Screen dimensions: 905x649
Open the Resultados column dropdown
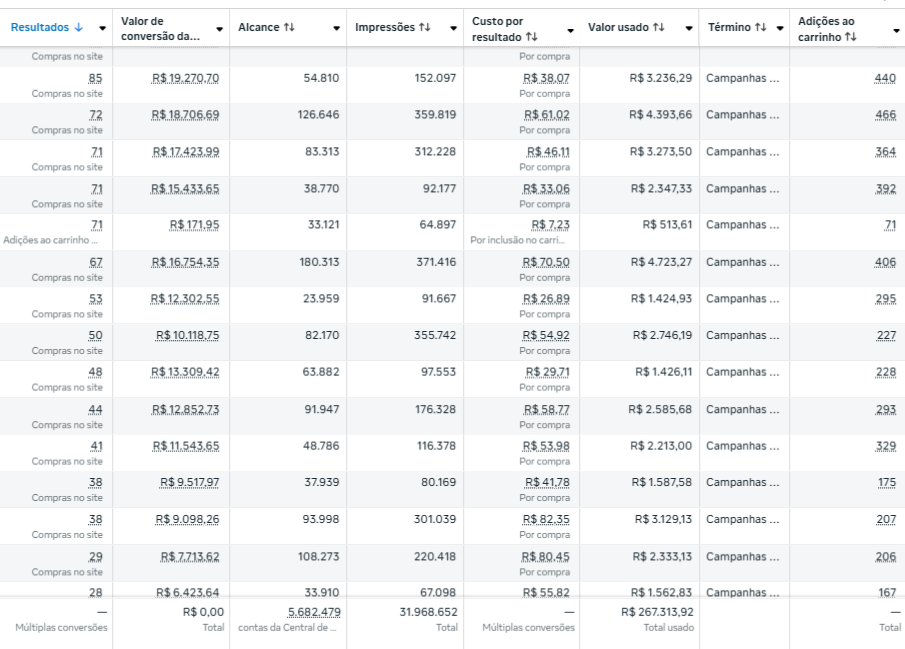tap(101, 27)
